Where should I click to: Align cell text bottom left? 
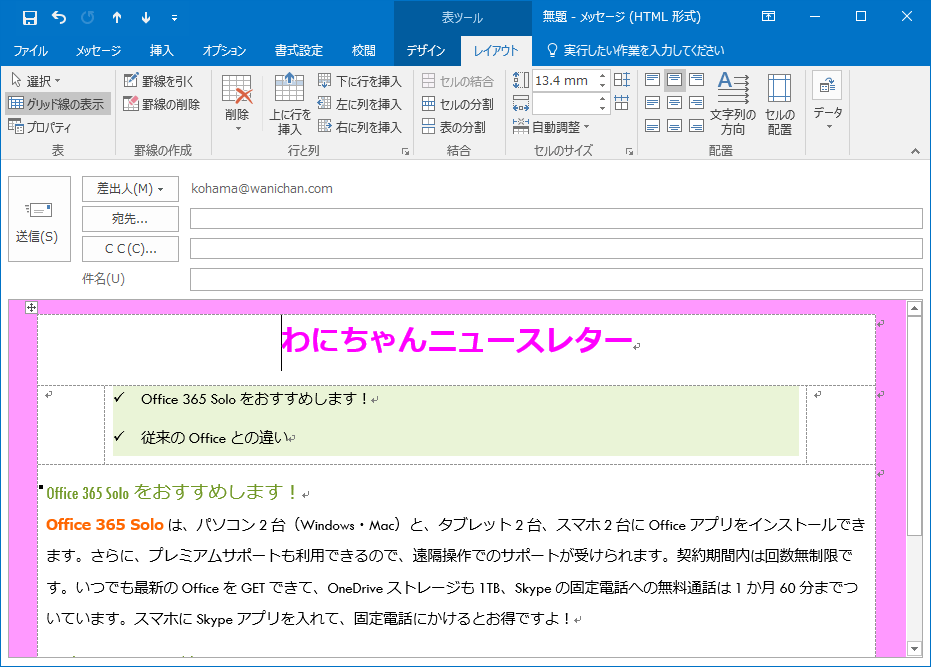coord(653,125)
